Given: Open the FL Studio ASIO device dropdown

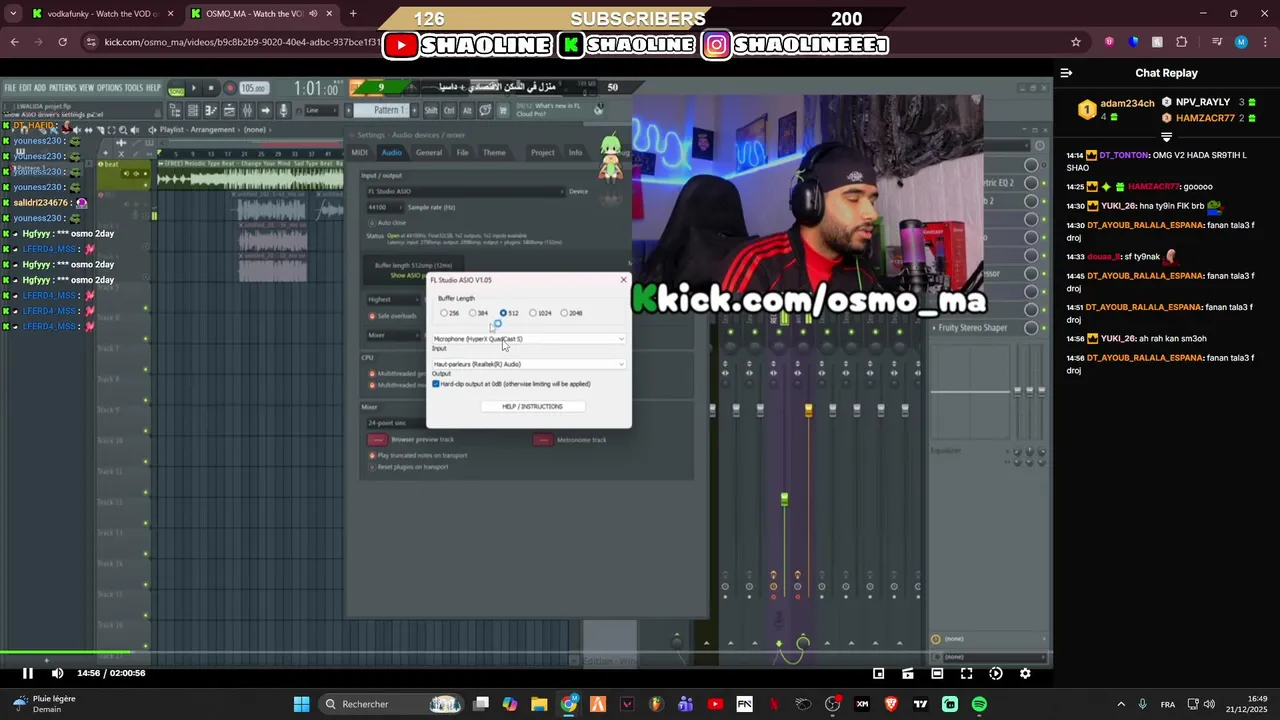Looking at the screenshot, I should [465, 191].
